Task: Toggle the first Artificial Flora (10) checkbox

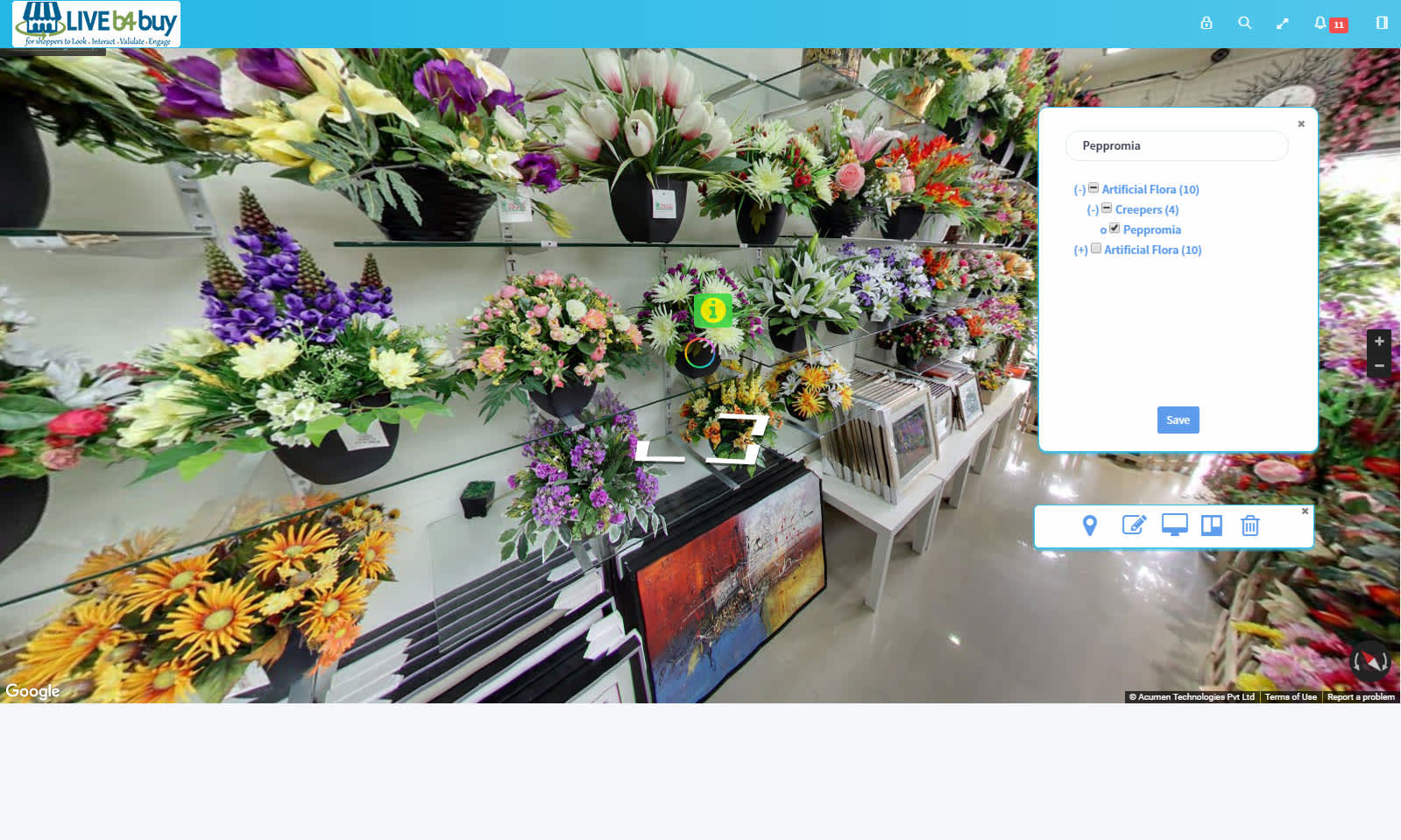Action: pos(1093,187)
